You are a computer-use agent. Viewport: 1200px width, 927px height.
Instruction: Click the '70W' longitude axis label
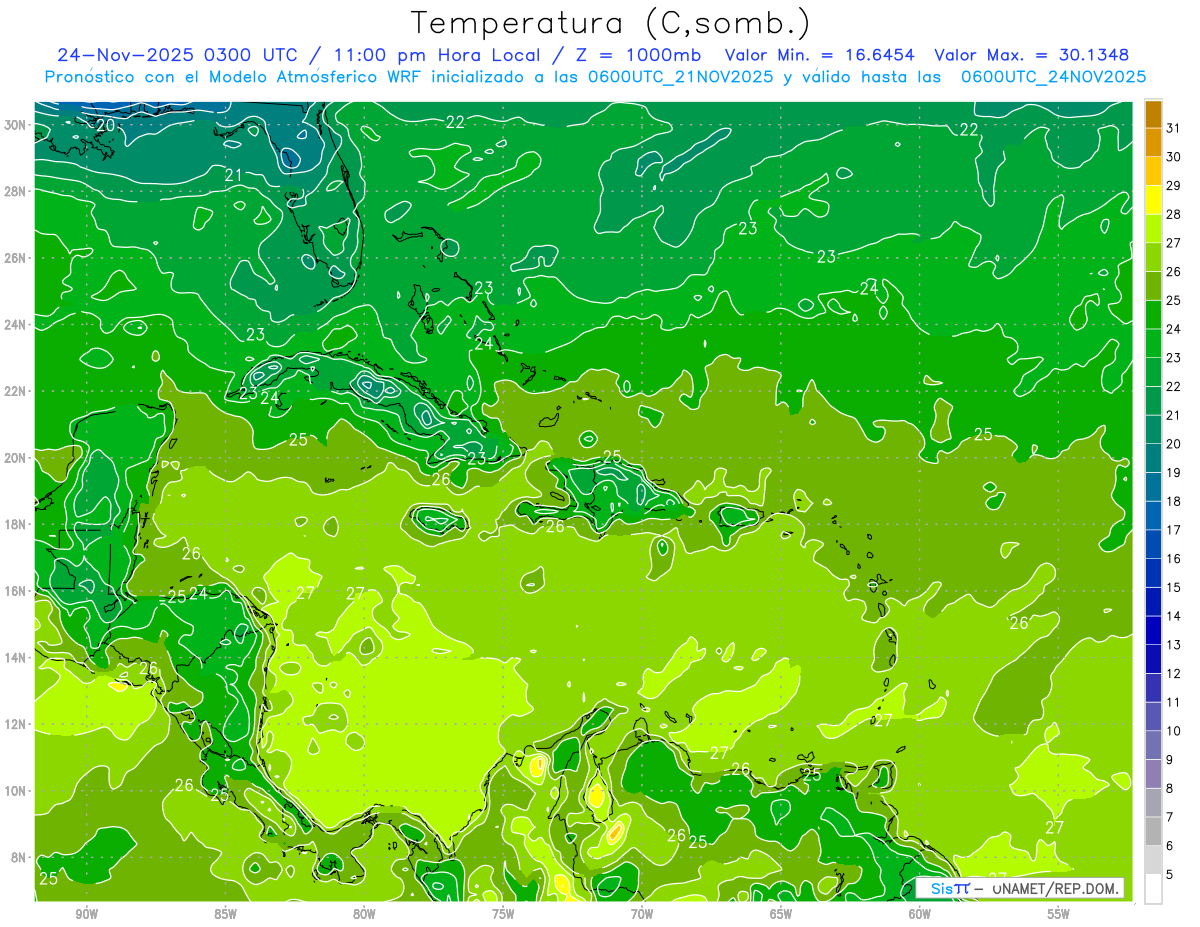click(642, 914)
